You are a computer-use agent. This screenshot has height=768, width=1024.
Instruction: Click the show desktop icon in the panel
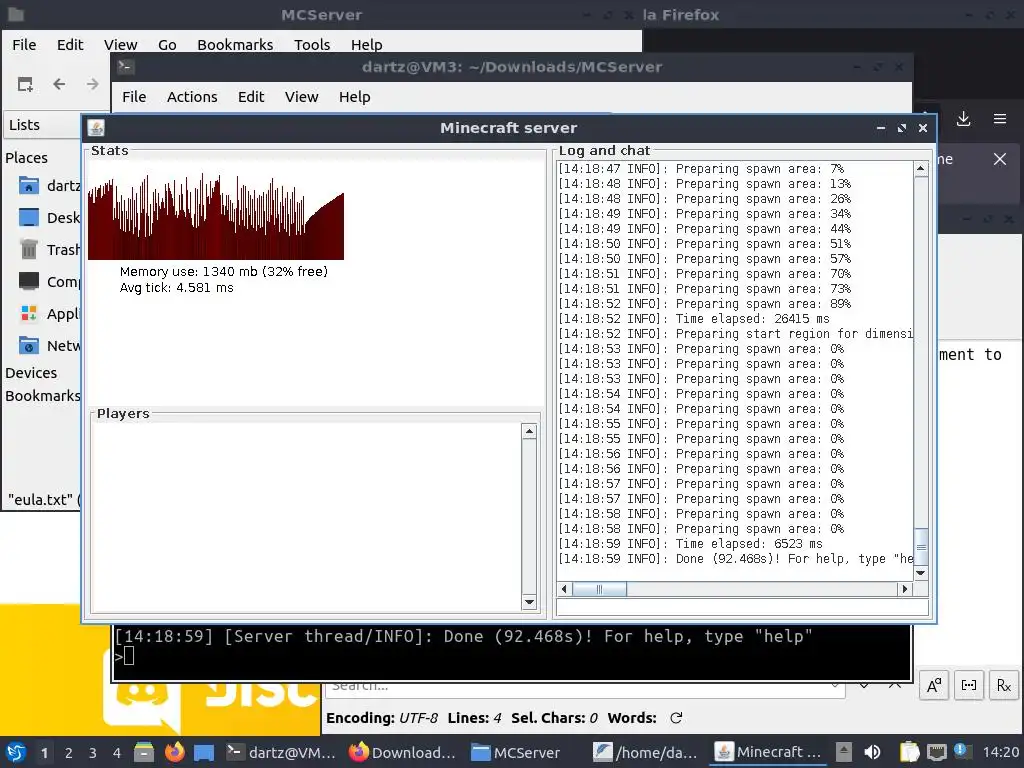tap(204, 752)
